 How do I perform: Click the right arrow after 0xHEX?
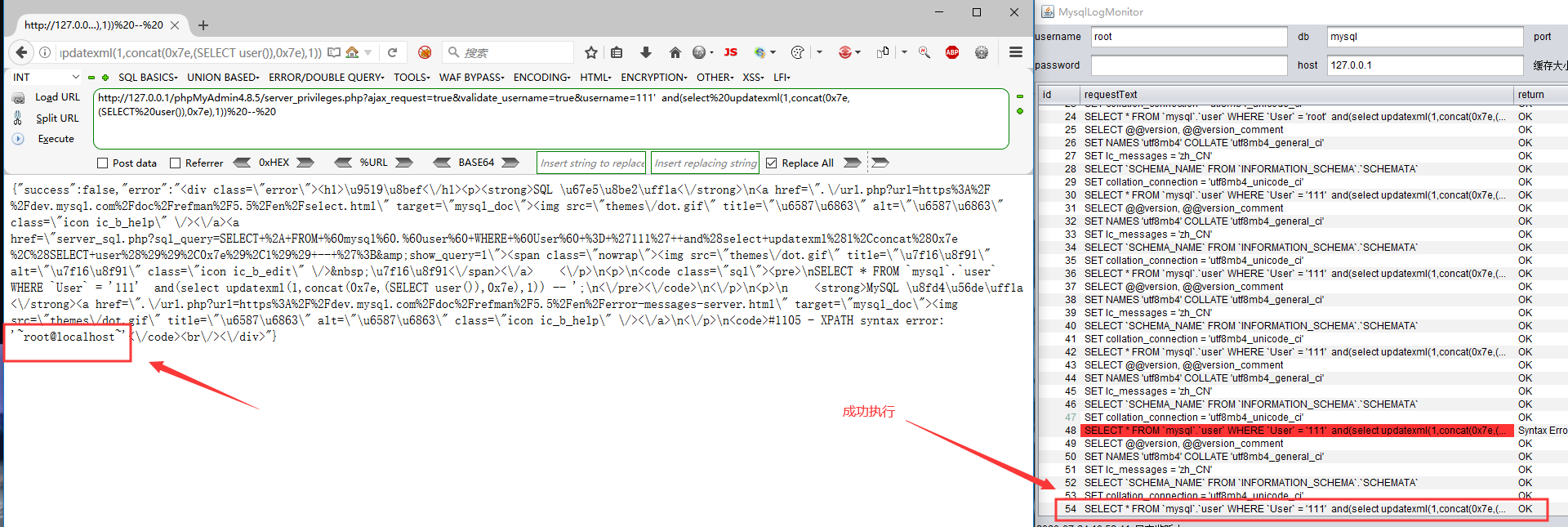305,163
